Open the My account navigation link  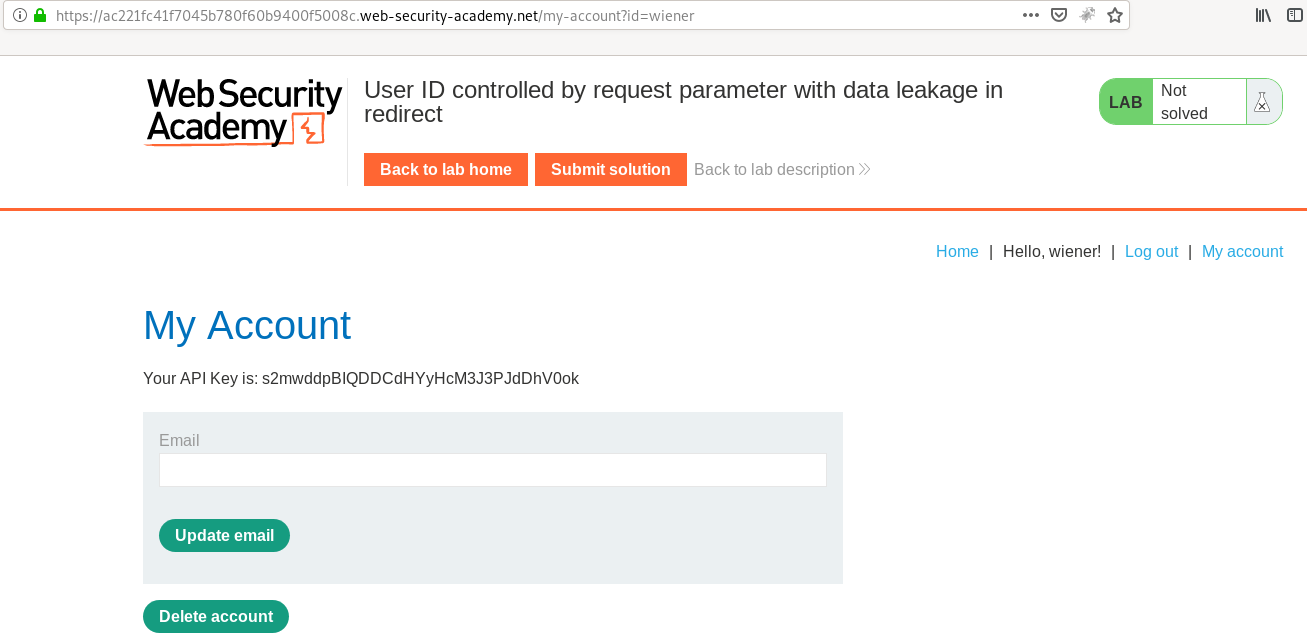[1242, 252]
